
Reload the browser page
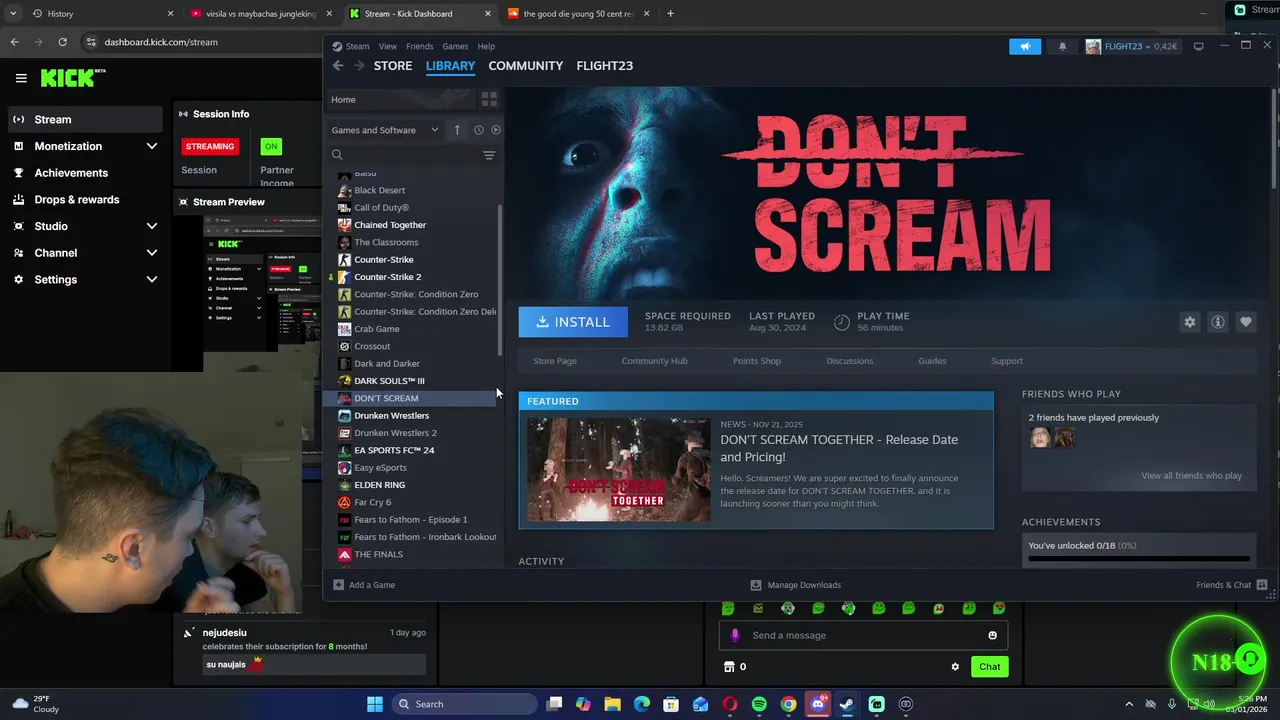62,42
